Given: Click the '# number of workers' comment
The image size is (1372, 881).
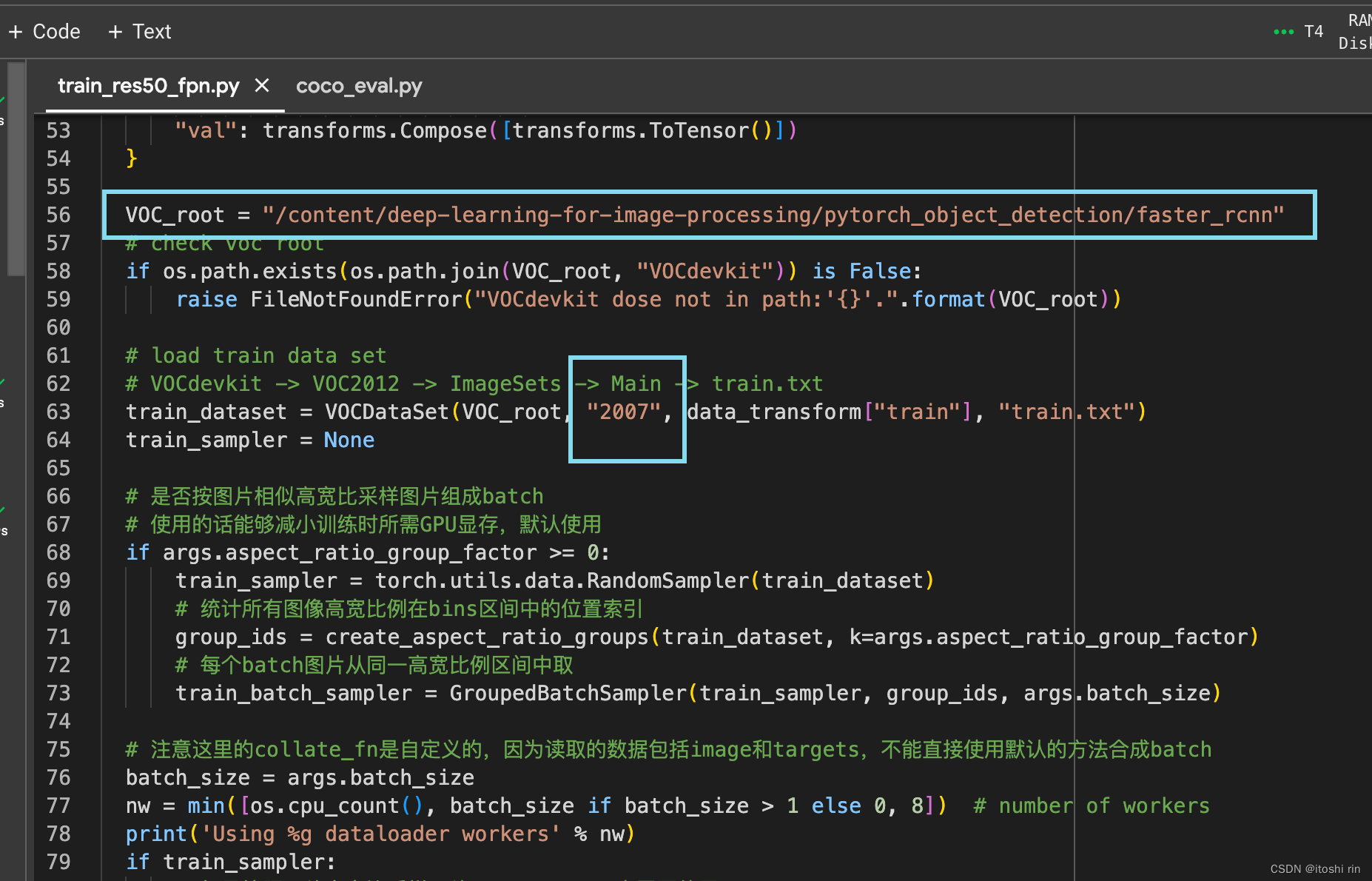Looking at the screenshot, I should pyautogui.click(x=1092, y=805).
